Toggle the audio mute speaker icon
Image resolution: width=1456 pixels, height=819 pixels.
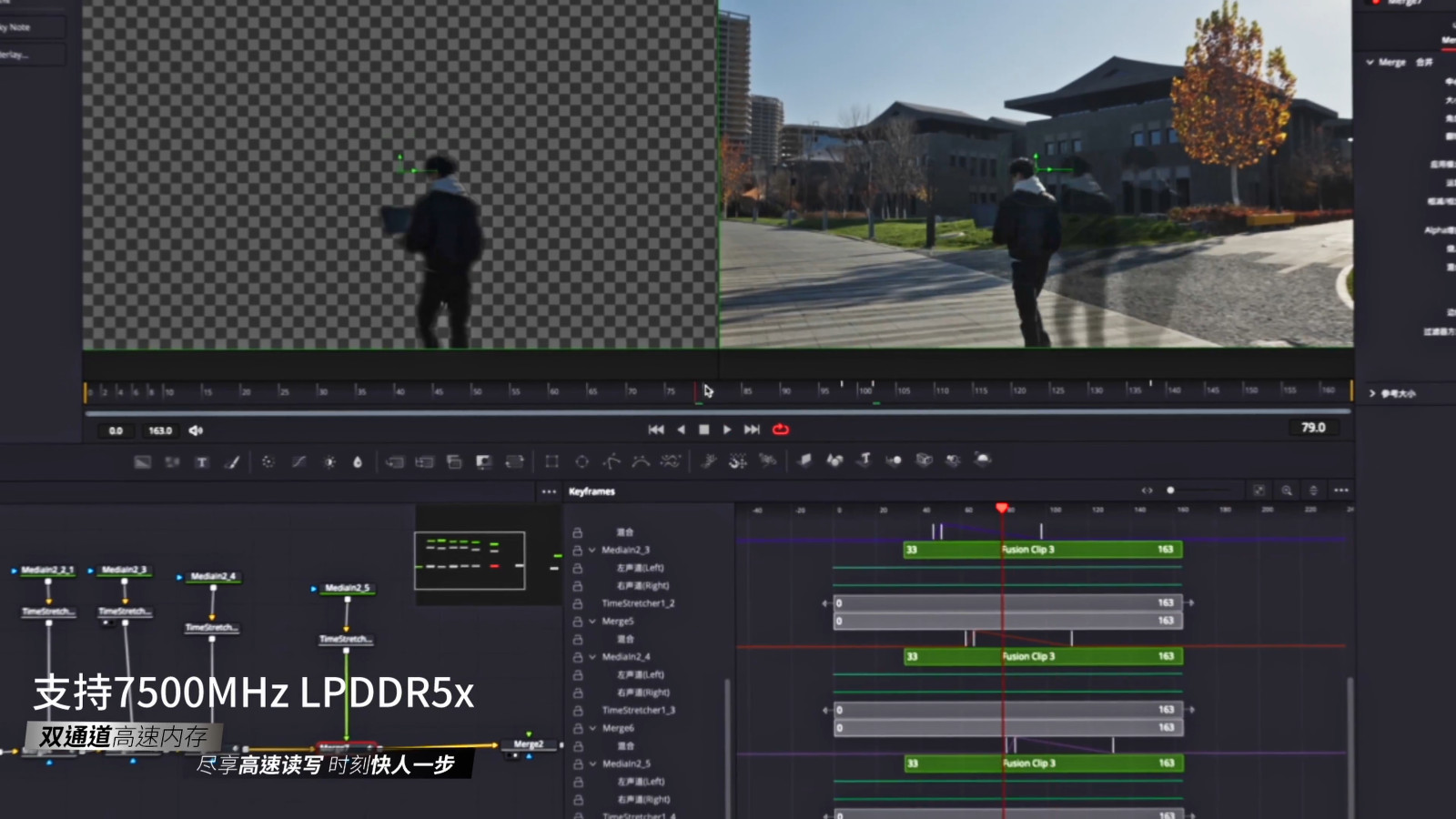[196, 430]
